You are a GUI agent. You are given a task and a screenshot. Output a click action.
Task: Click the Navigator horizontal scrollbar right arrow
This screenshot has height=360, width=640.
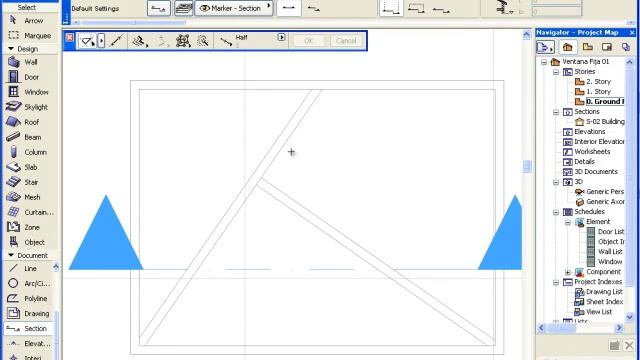point(619,327)
